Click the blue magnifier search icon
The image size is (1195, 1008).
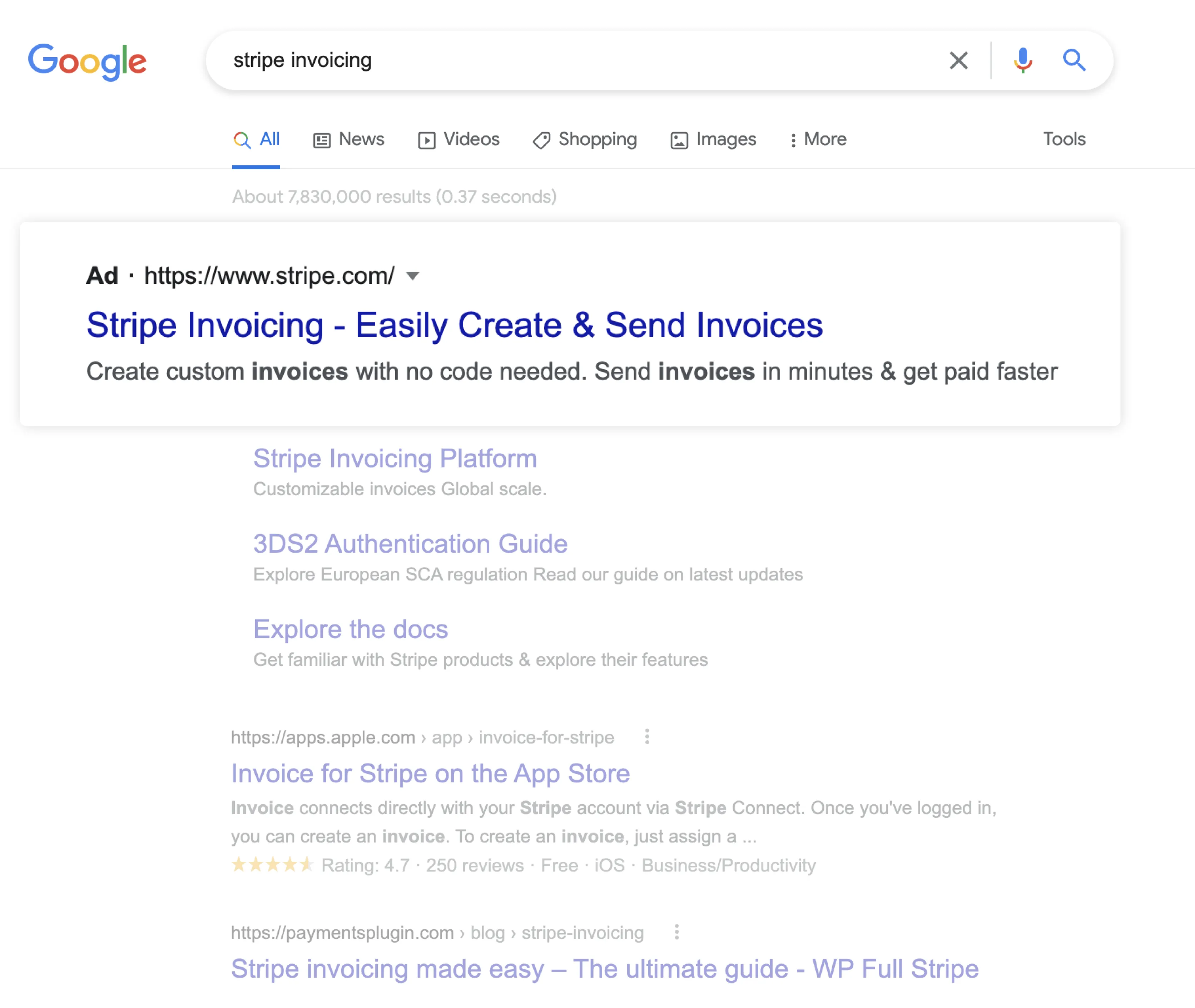tap(1074, 60)
